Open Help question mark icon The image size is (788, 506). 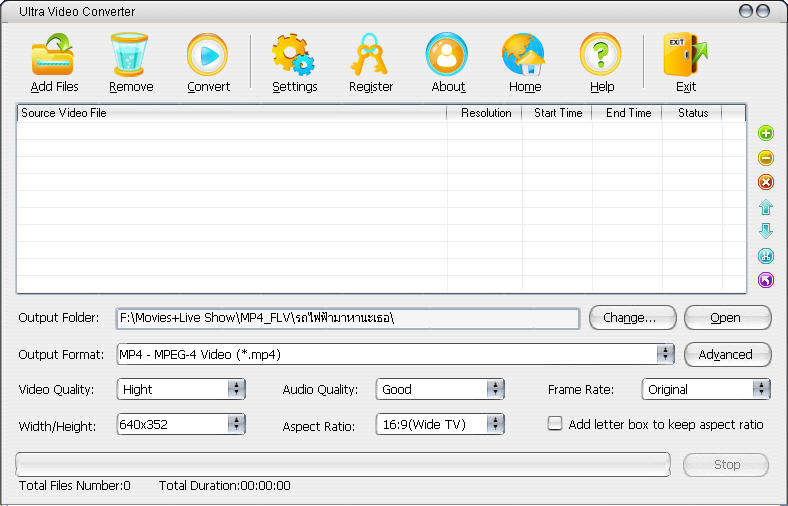[601, 54]
